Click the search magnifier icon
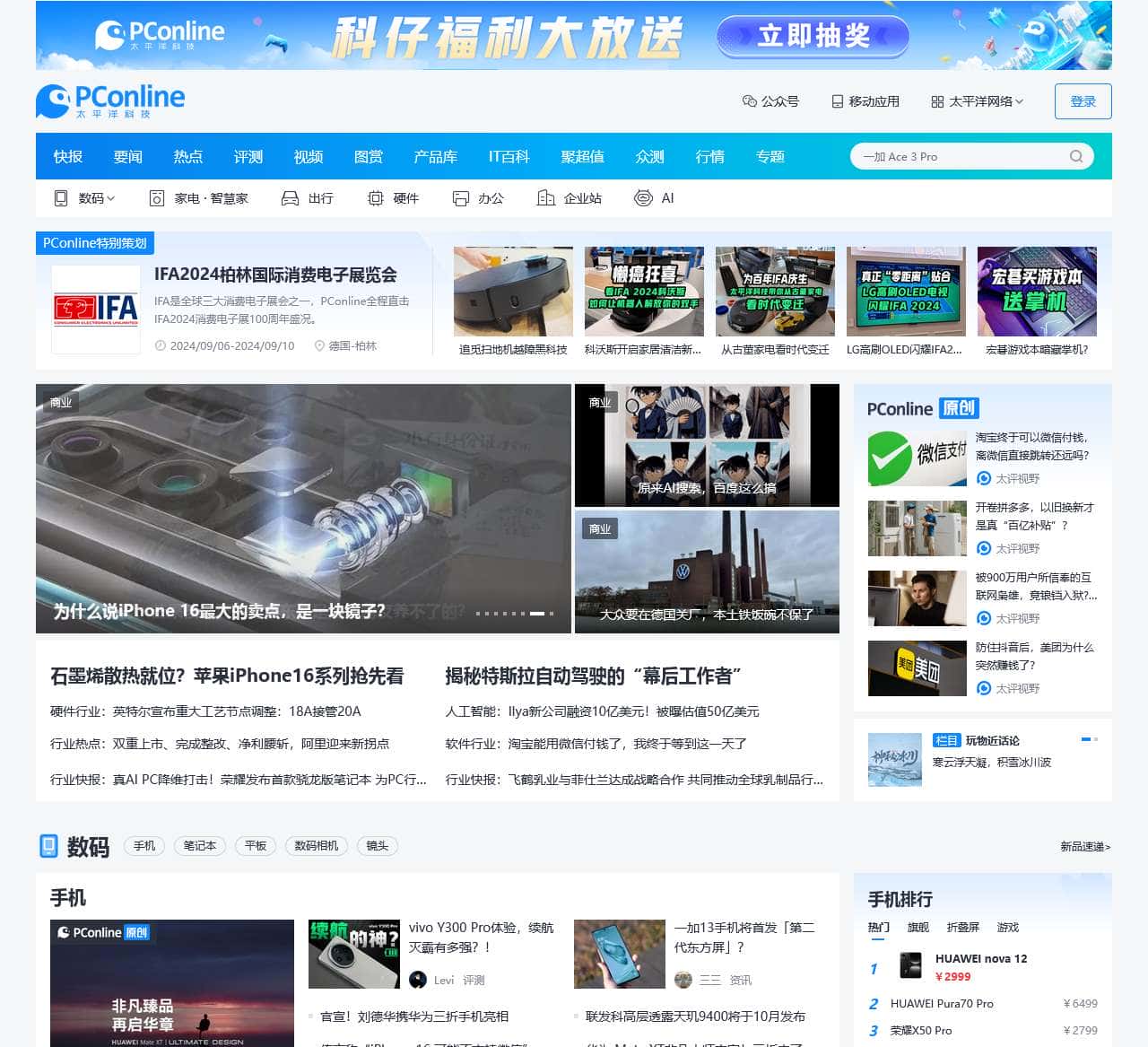Screen dimensions: 1148x1047 [x=1076, y=156]
